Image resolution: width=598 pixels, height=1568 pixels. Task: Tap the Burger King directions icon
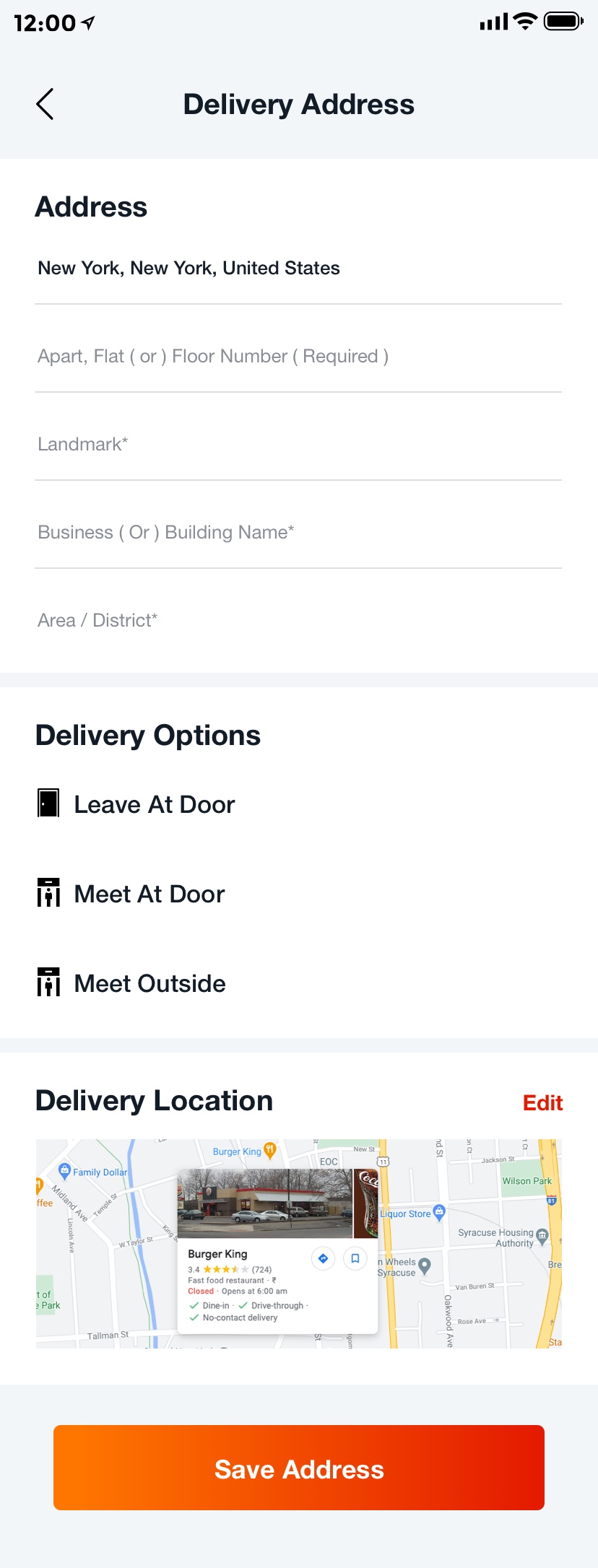(x=323, y=1258)
